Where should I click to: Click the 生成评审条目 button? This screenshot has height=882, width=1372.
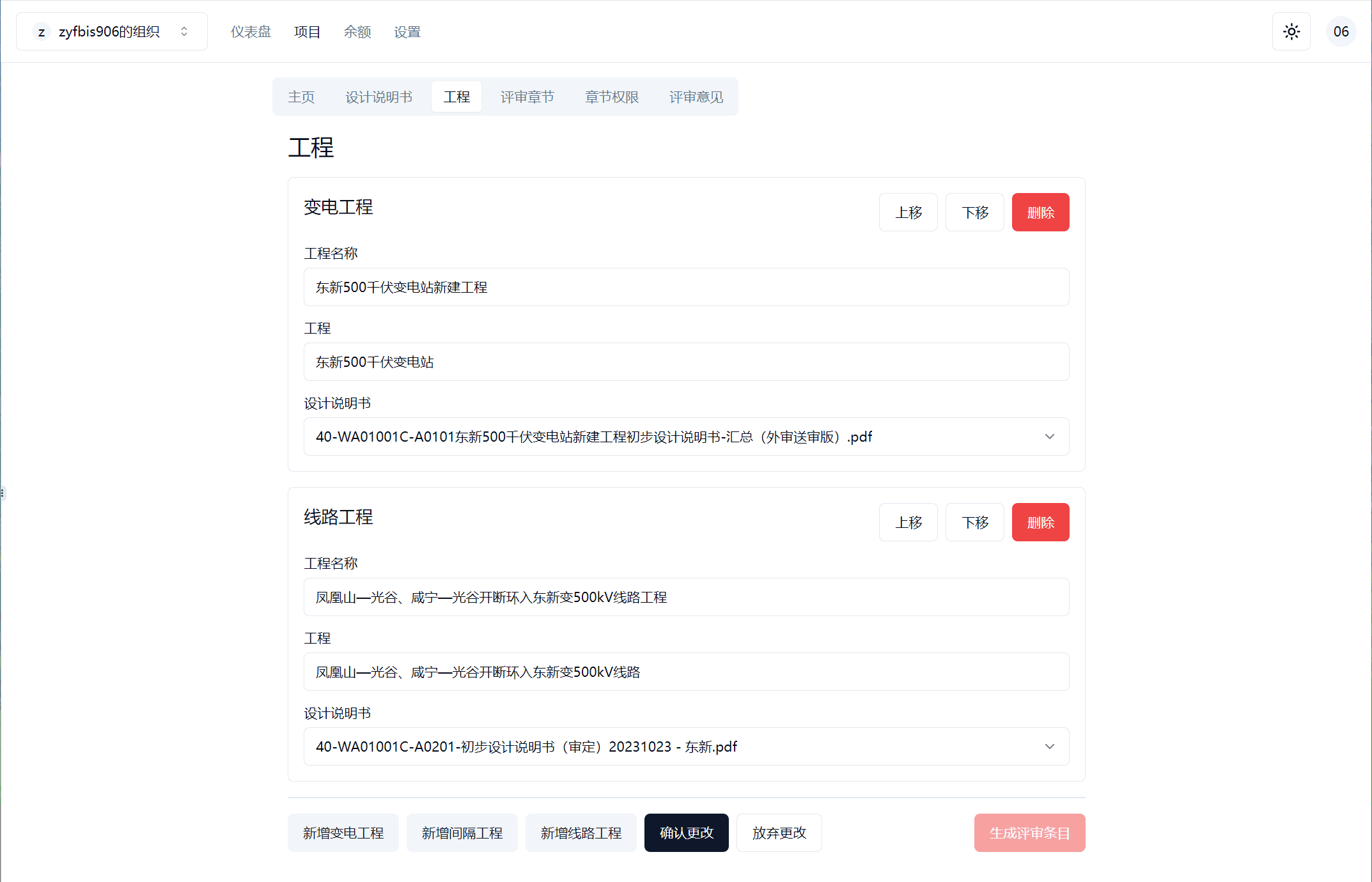pos(1029,833)
